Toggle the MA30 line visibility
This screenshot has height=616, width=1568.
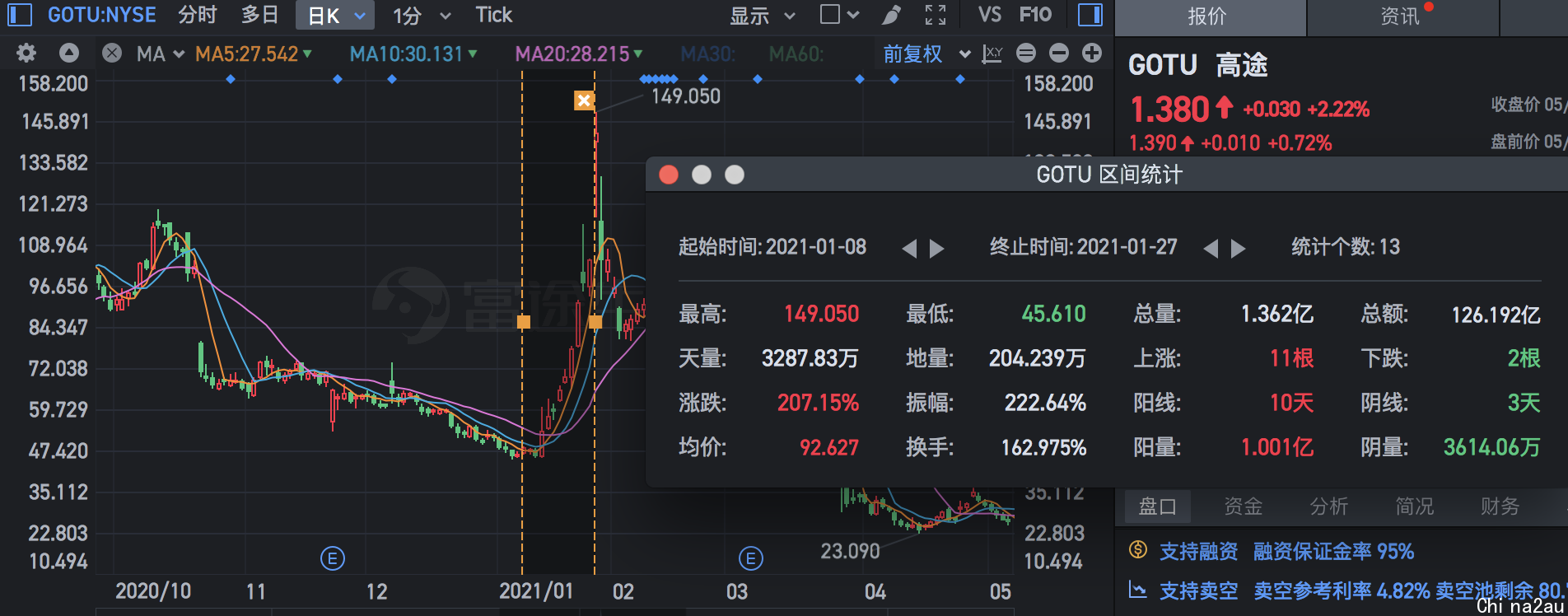[x=707, y=54]
